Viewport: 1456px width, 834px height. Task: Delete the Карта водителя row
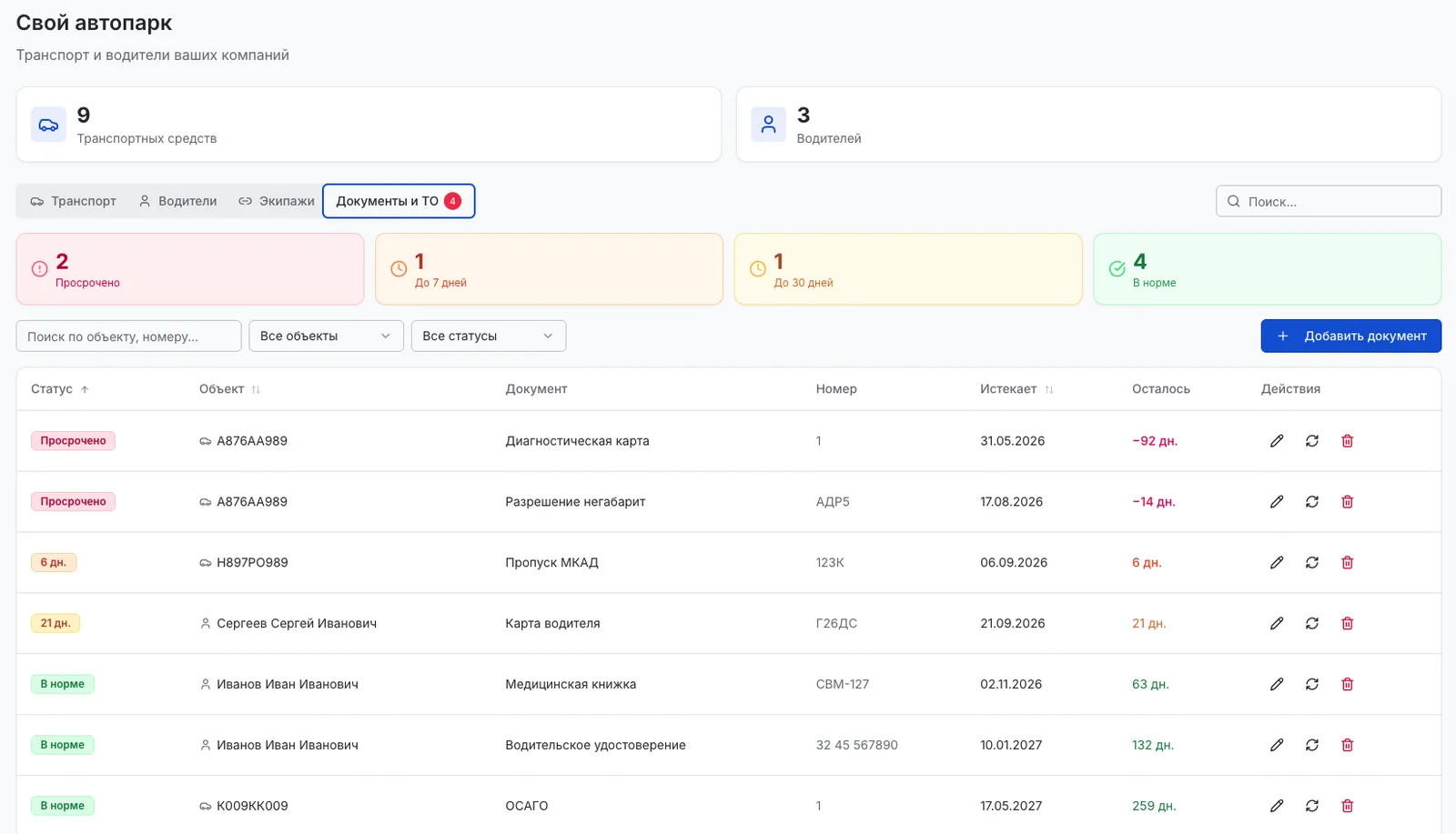tap(1348, 624)
